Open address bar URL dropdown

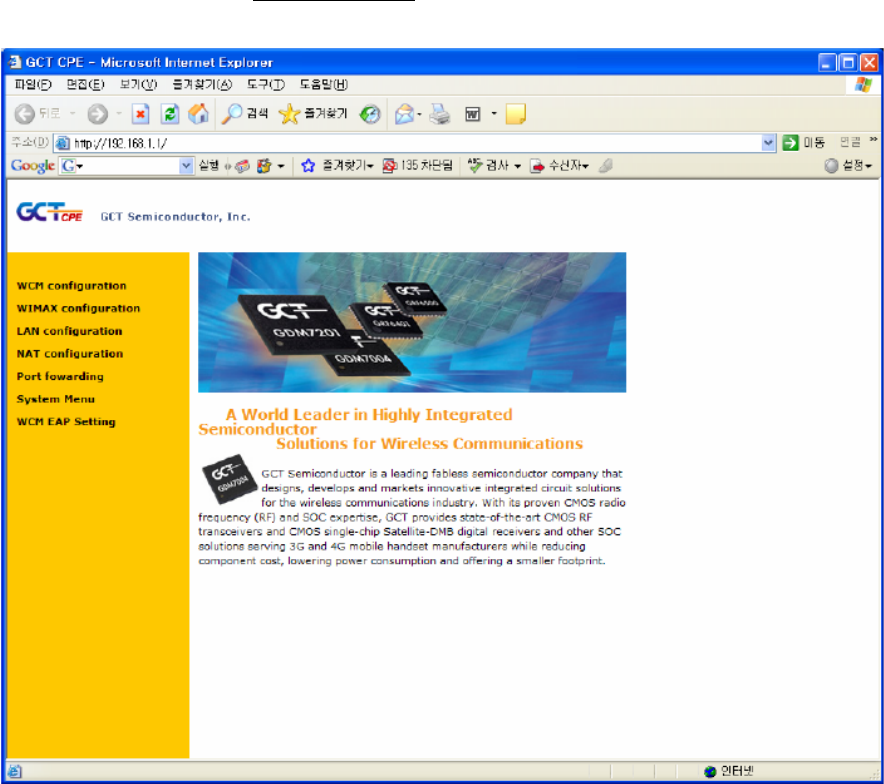pos(768,143)
